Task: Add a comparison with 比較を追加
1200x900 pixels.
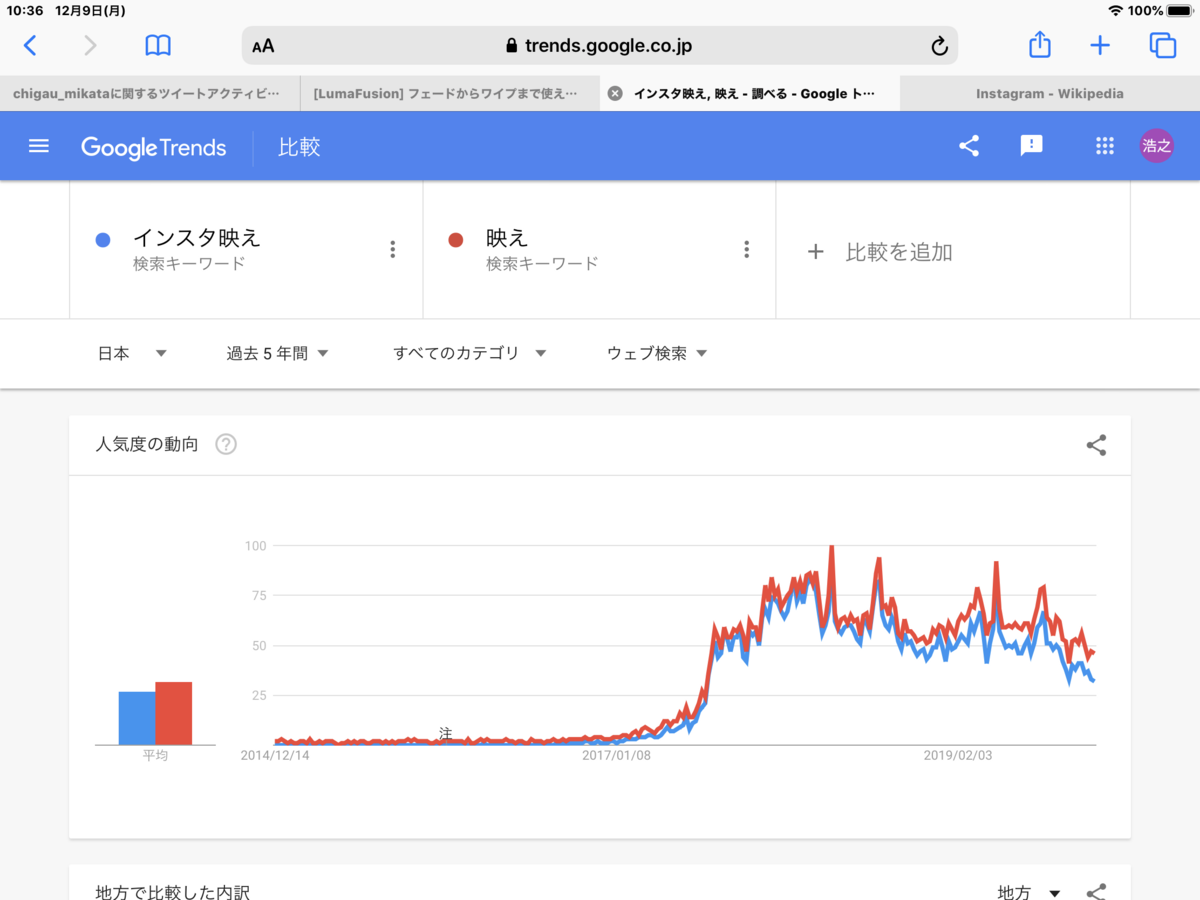Action: (x=880, y=252)
